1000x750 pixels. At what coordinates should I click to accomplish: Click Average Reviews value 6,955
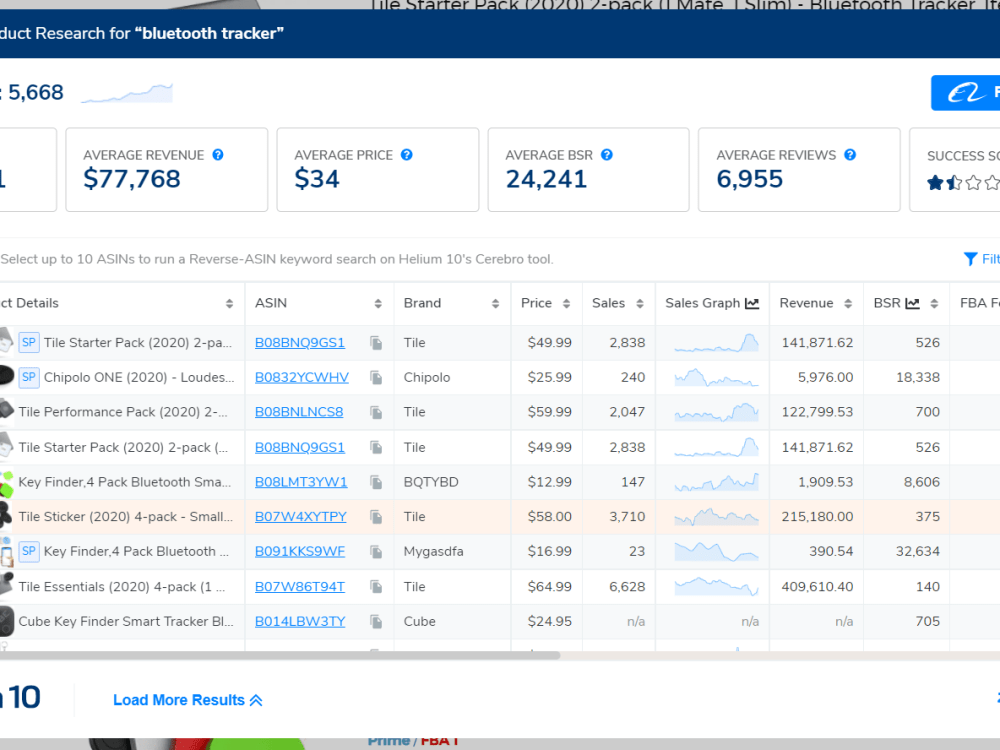coord(749,179)
